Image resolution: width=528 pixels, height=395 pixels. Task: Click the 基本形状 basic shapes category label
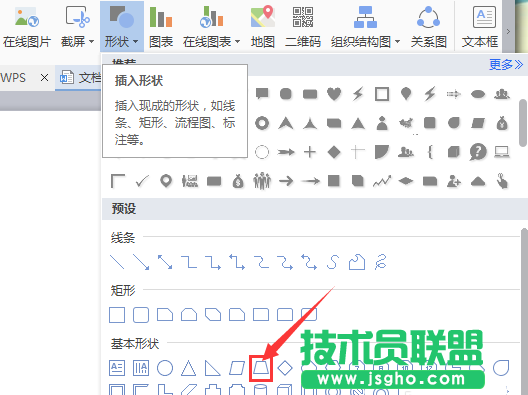[135, 344]
